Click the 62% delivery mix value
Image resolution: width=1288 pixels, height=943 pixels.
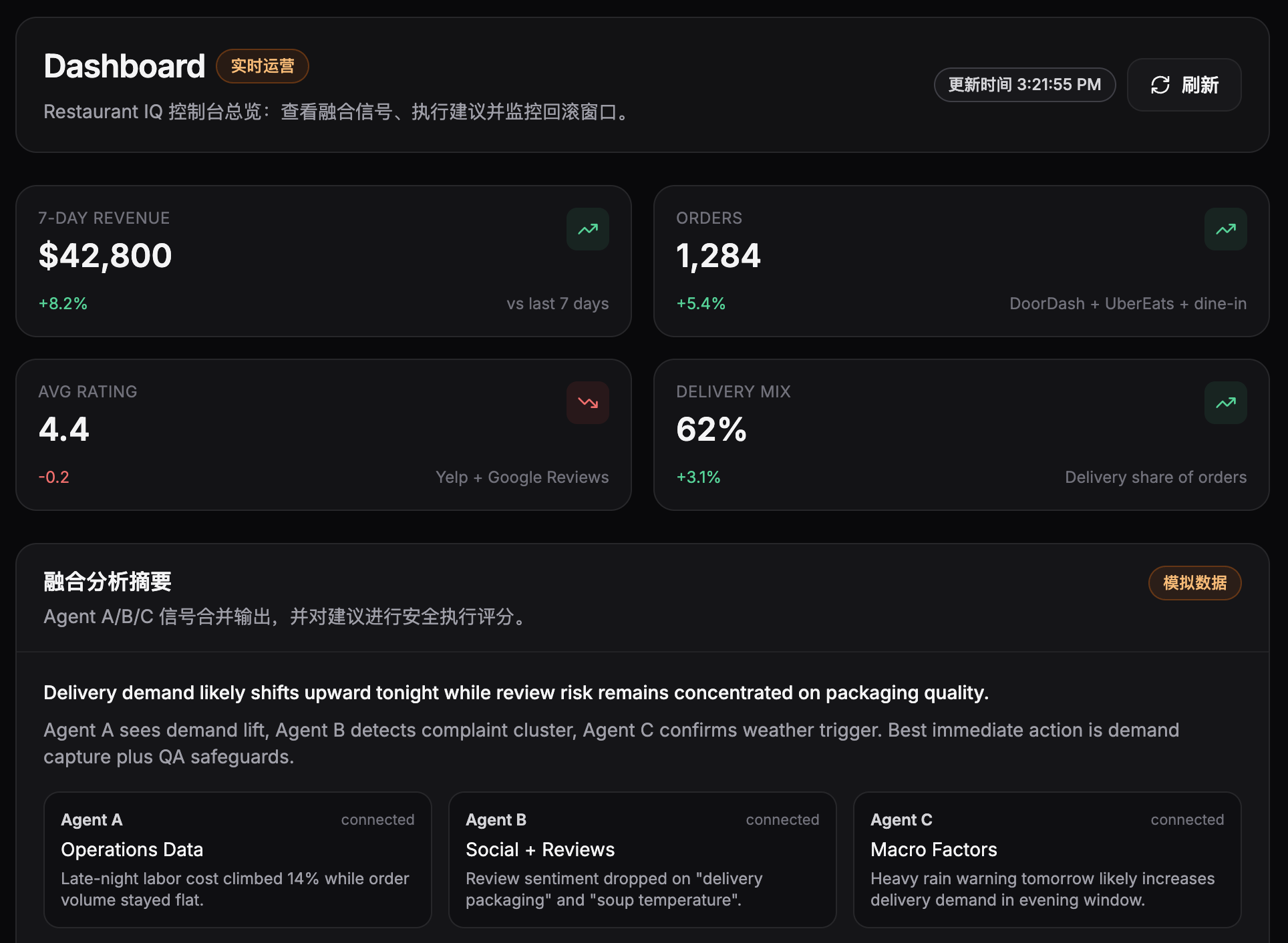(x=711, y=429)
